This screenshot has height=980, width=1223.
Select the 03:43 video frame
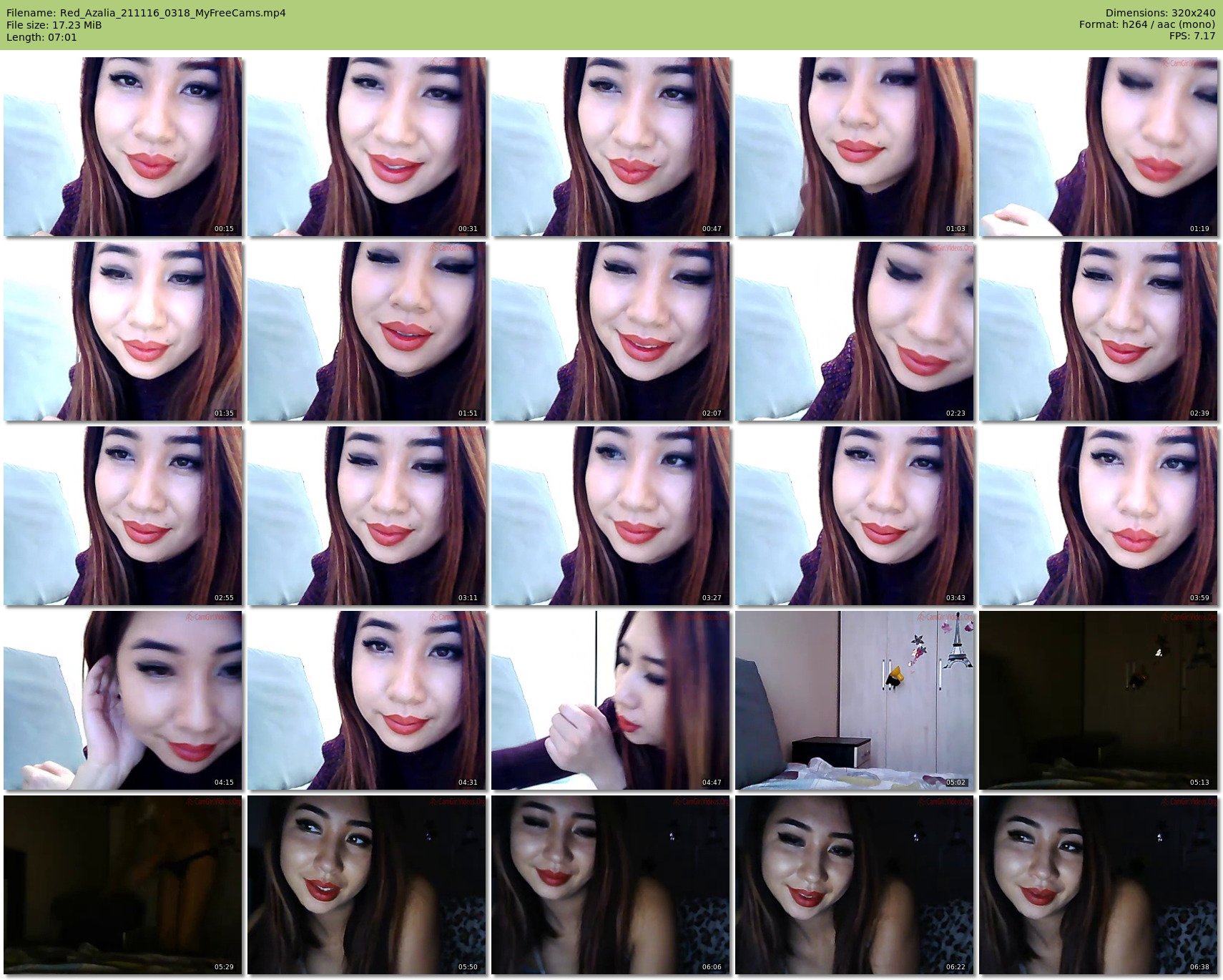855,516
